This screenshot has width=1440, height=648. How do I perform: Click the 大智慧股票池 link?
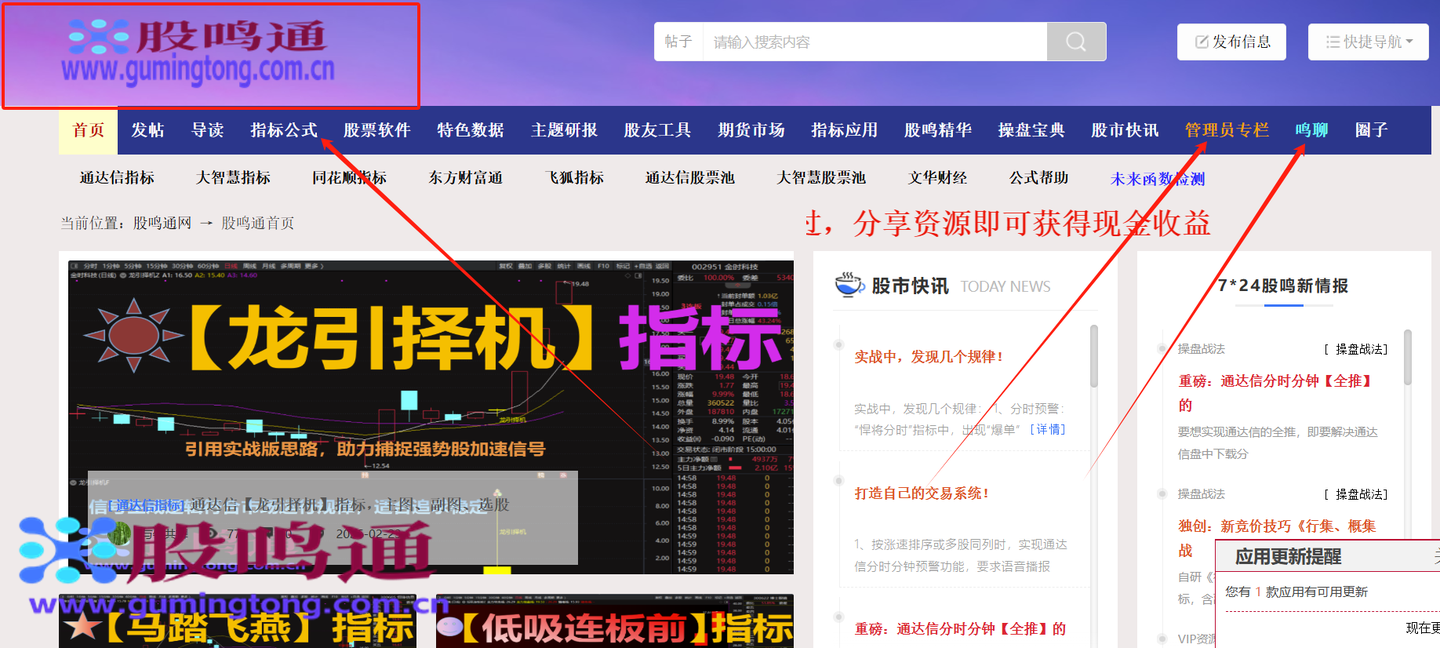click(x=821, y=178)
